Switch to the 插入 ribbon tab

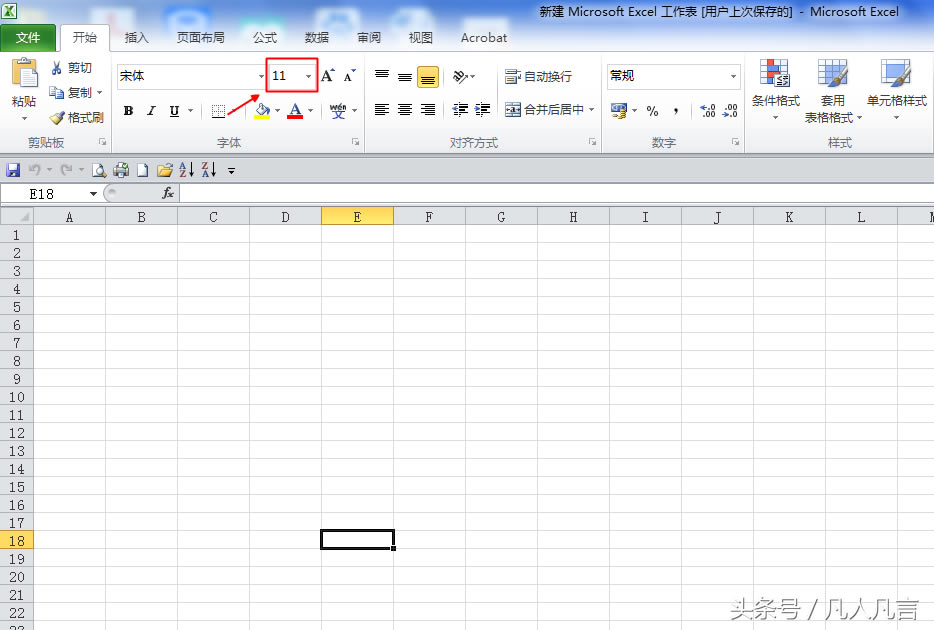pos(137,38)
